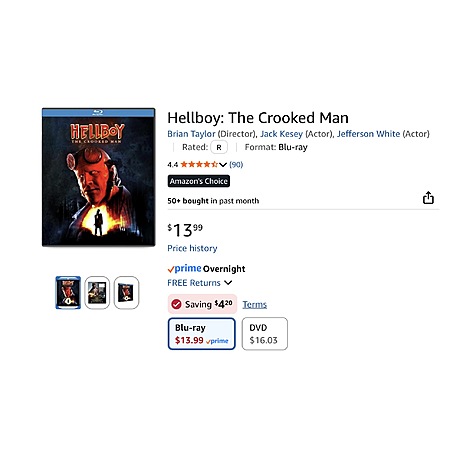Open the 90 reviews link

click(x=236, y=164)
